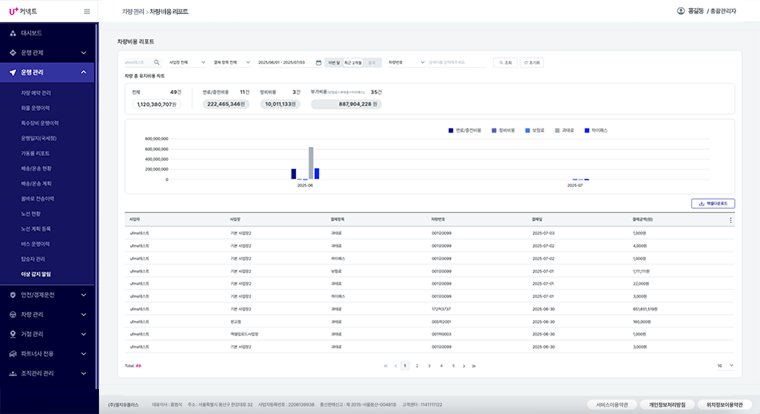
Task: Go to next page using the arrow
Action: click(x=464, y=366)
